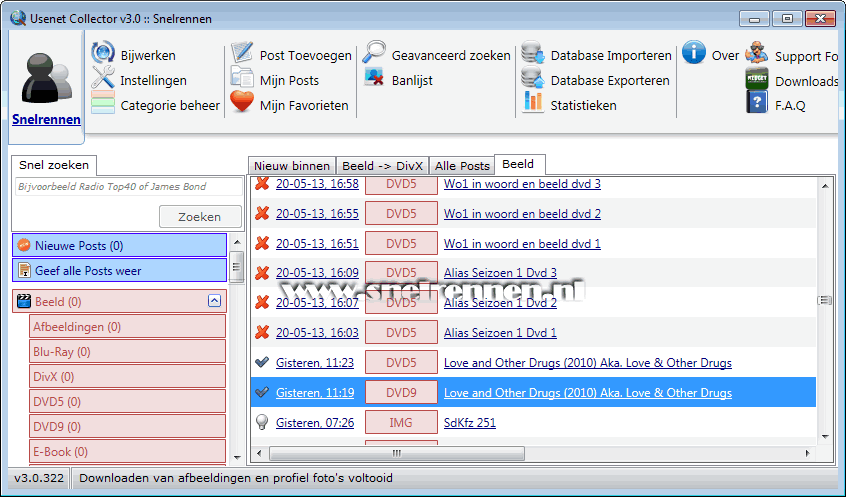Screen dimensions: 846x497
Task: Switch to the Nieuw binnen tab
Action: [x=292, y=166]
